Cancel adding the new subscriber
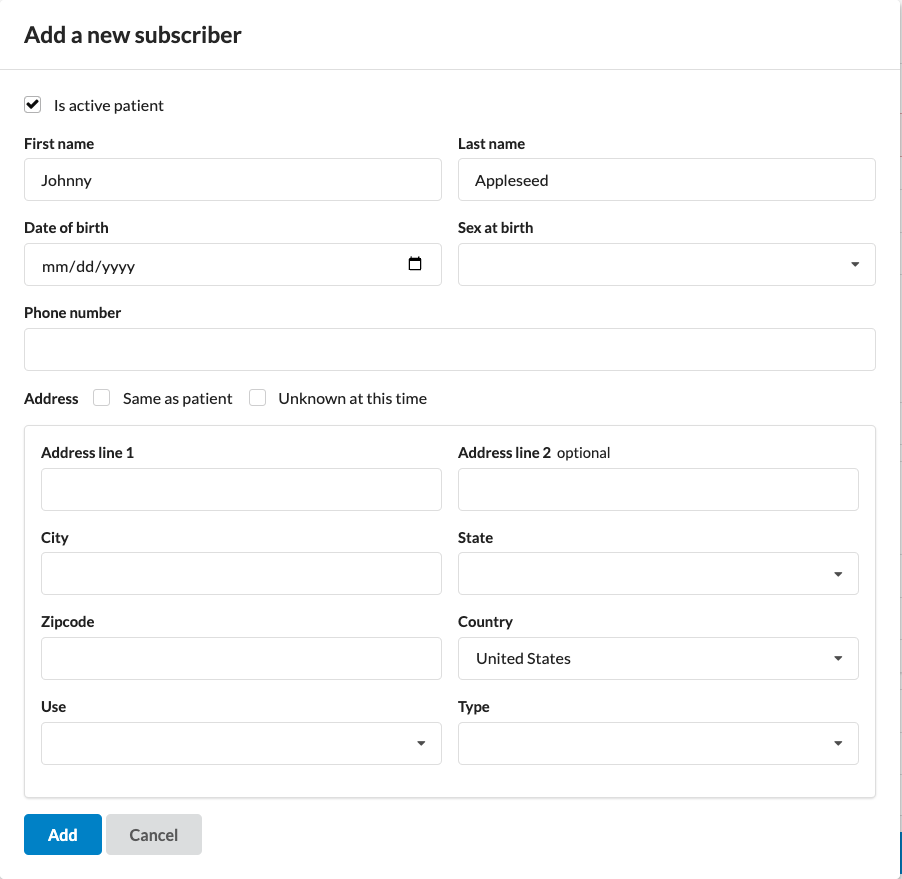Image resolution: width=902 pixels, height=879 pixels. pyautogui.click(x=154, y=835)
